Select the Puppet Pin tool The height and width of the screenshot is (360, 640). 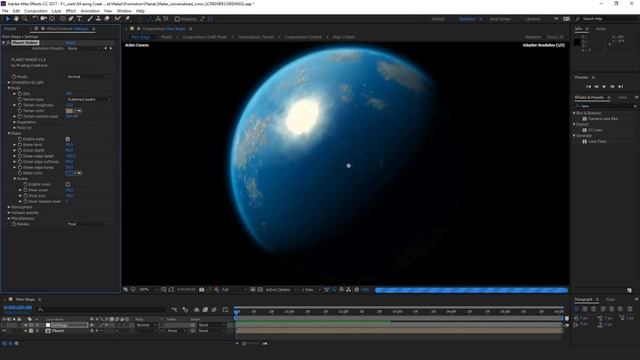(x=128, y=19)
